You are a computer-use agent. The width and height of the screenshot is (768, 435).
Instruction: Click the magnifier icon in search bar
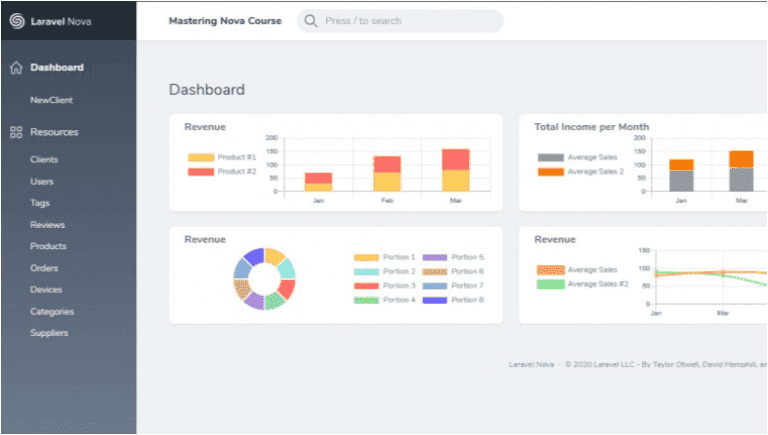[x=311, y=21]
